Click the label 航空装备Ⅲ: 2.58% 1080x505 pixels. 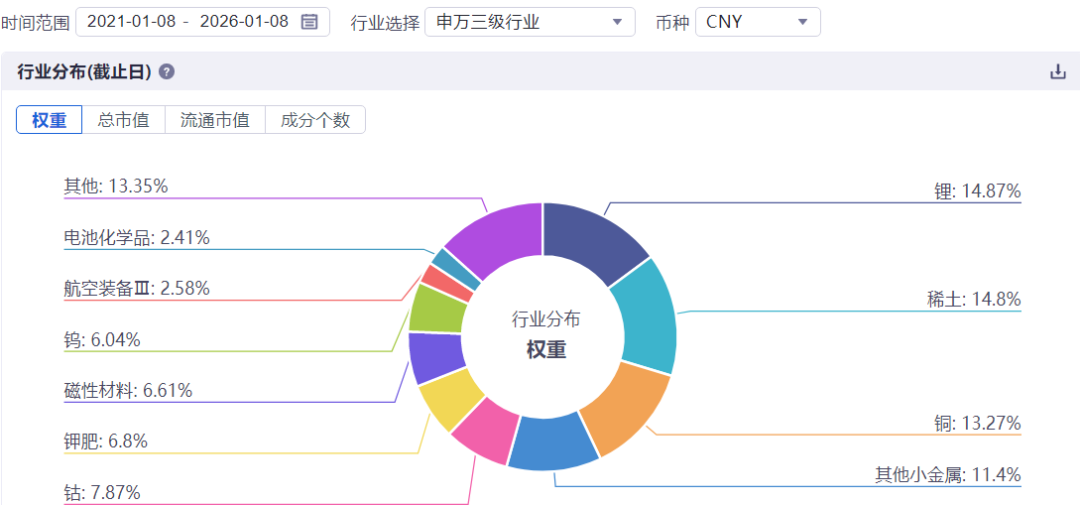[x=136, y=288]
